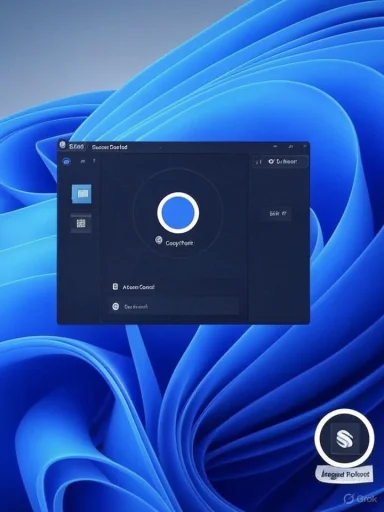The height and width of the screenshot is (512, 384).
Task: Click the large blue circle in the window center
Action: pyautogui.click(x=178, y=212)
